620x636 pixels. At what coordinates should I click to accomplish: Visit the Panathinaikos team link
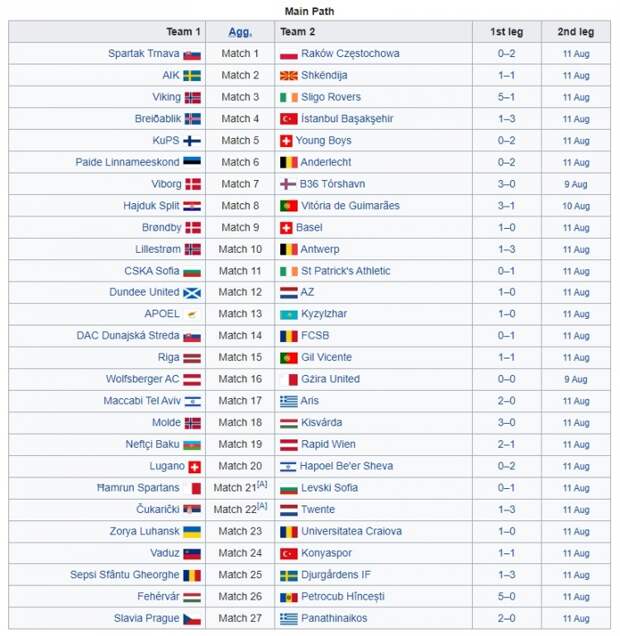click(x=334, y=618)
